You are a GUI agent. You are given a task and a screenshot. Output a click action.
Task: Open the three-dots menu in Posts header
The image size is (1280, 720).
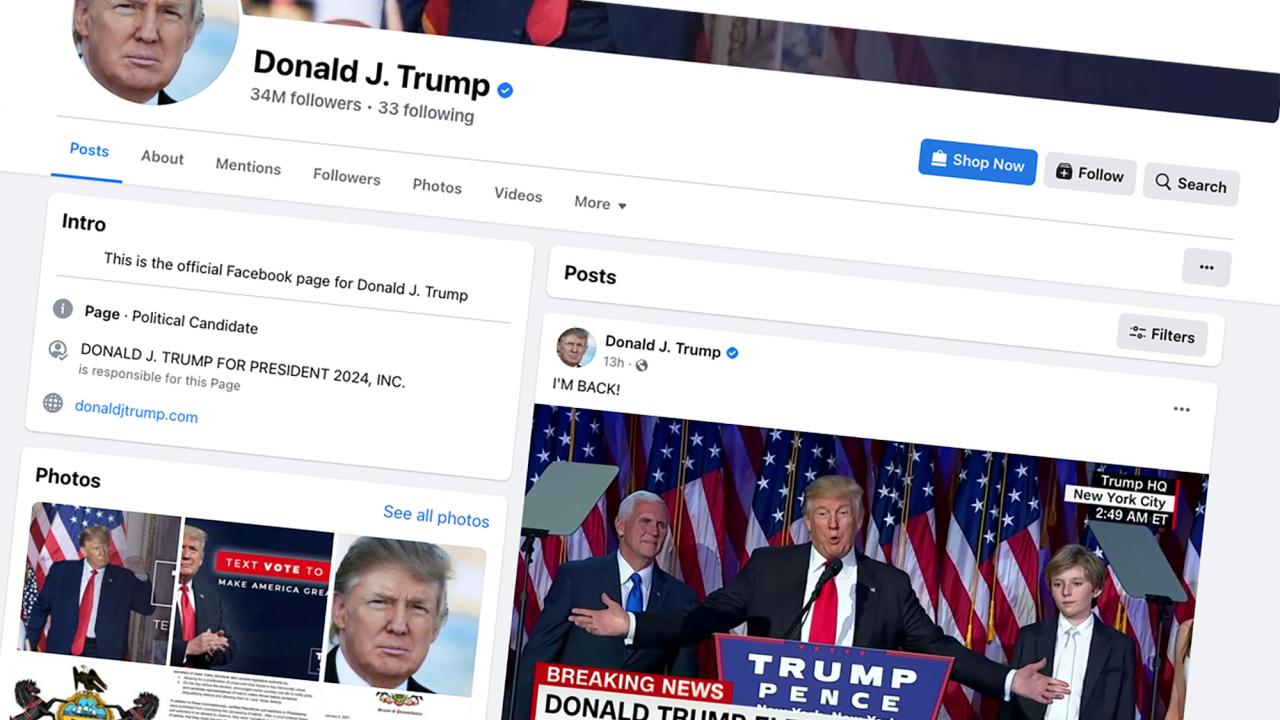tap(1206, 268)
